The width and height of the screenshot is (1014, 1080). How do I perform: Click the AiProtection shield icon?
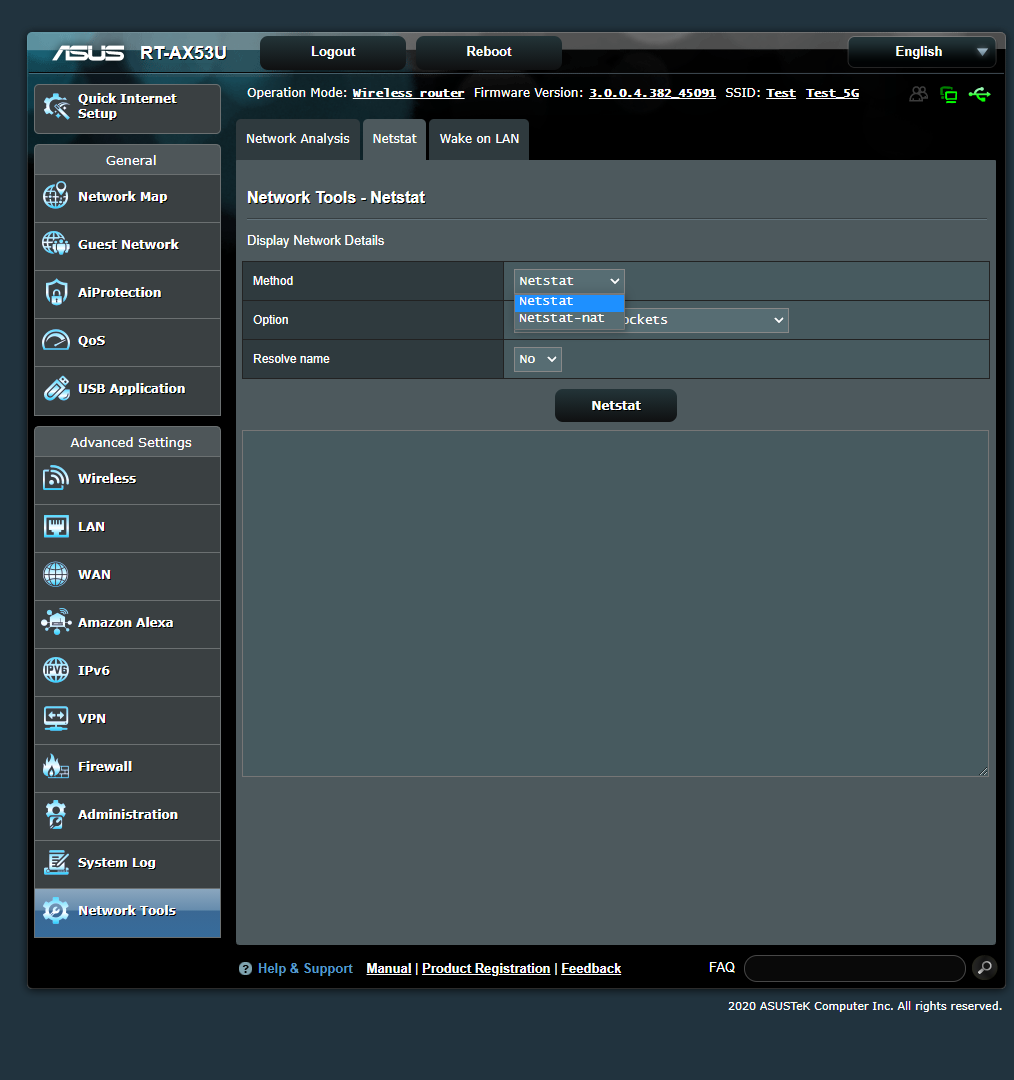coord(56,292)
